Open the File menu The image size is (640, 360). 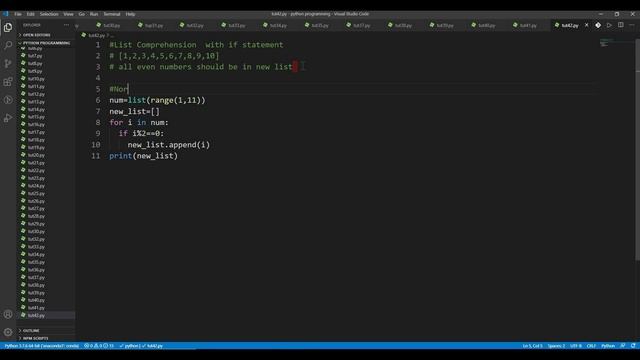[x=18, y=14]
